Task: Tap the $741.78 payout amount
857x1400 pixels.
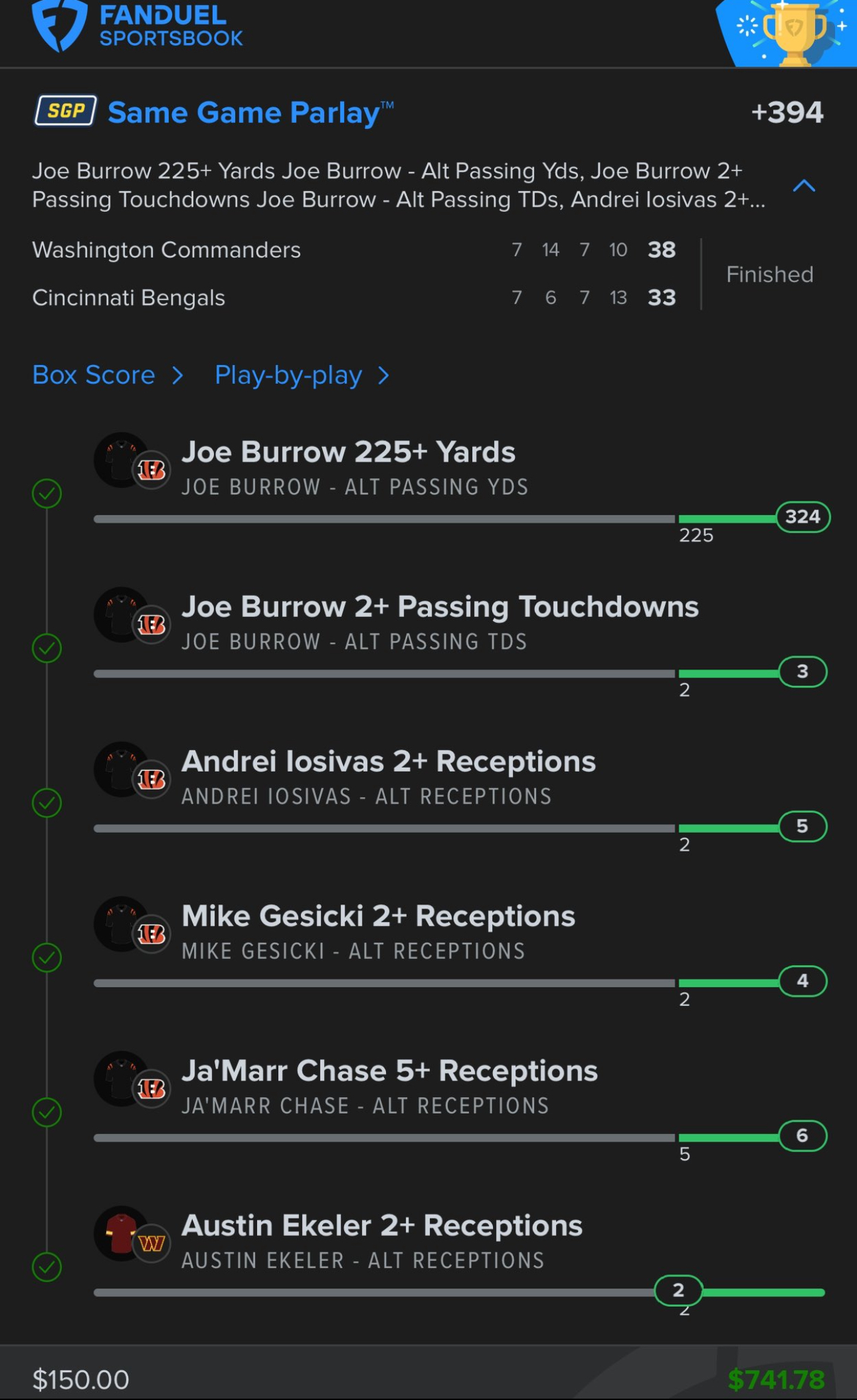Action: (776, 1379)
